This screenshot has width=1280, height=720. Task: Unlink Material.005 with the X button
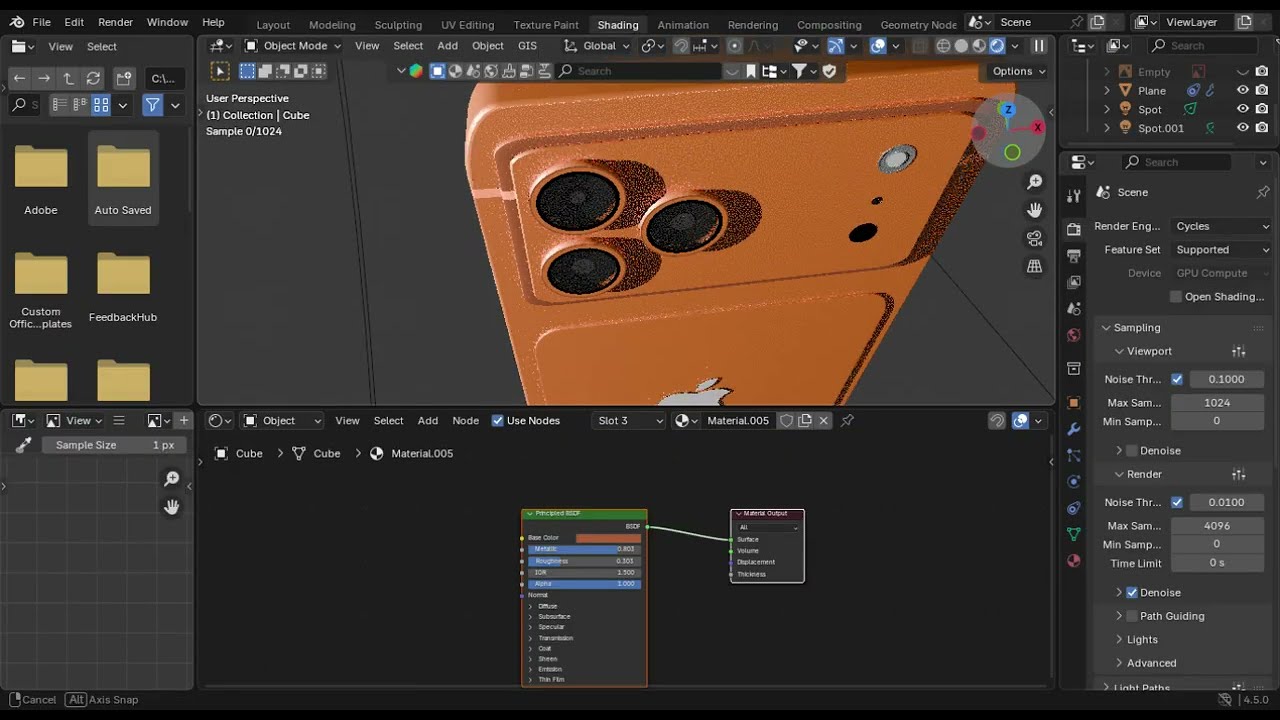pos(823,421)
